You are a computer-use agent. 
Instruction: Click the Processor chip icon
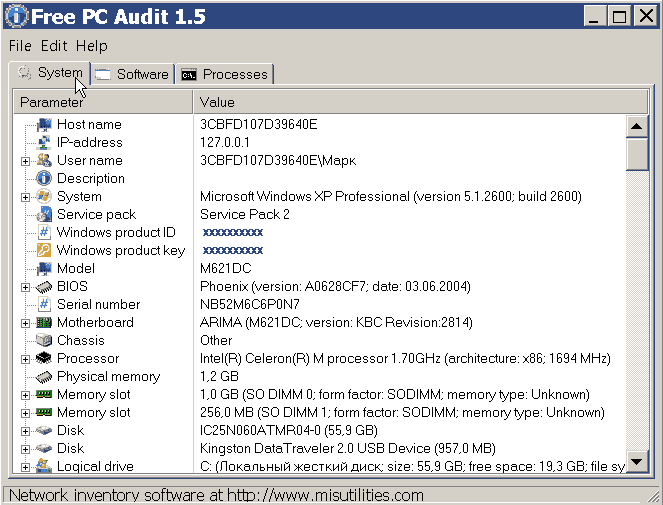point(44,359)
